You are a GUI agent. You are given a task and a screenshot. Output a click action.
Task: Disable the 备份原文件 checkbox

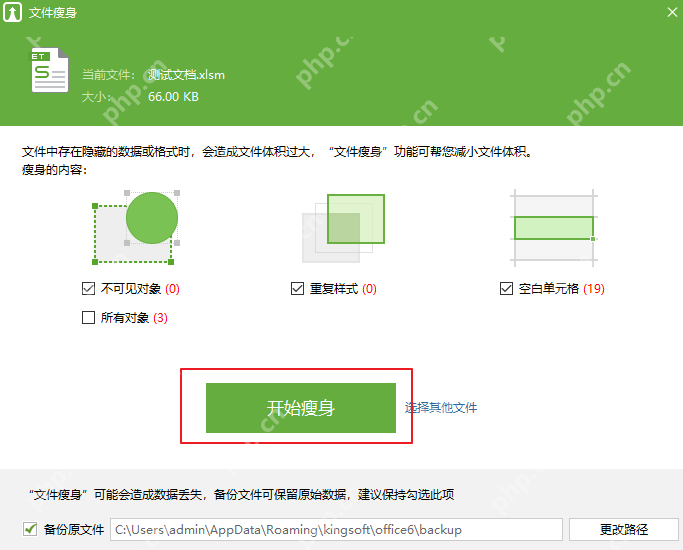coord(30,530)
